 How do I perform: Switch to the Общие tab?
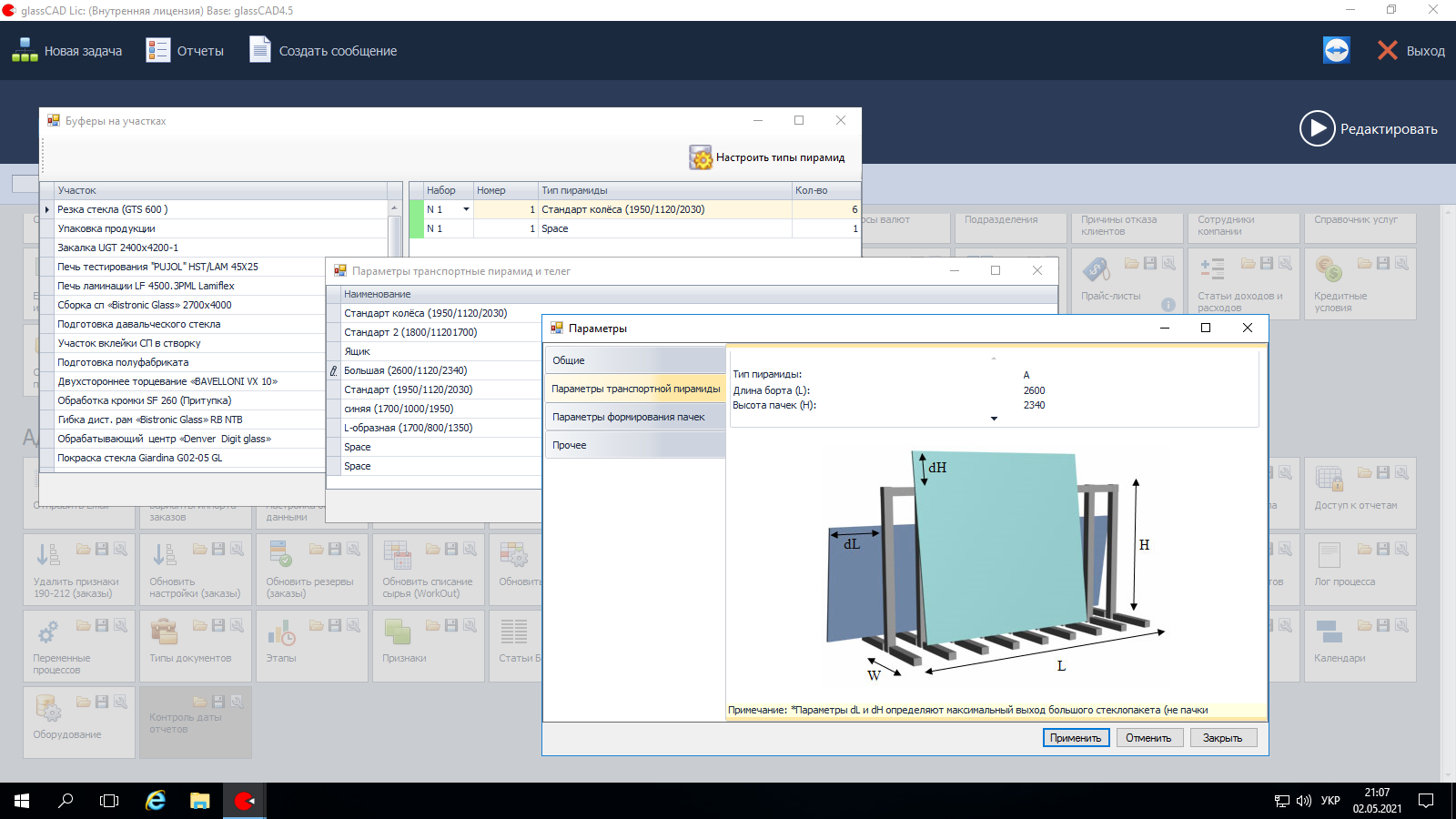point(634,360)
